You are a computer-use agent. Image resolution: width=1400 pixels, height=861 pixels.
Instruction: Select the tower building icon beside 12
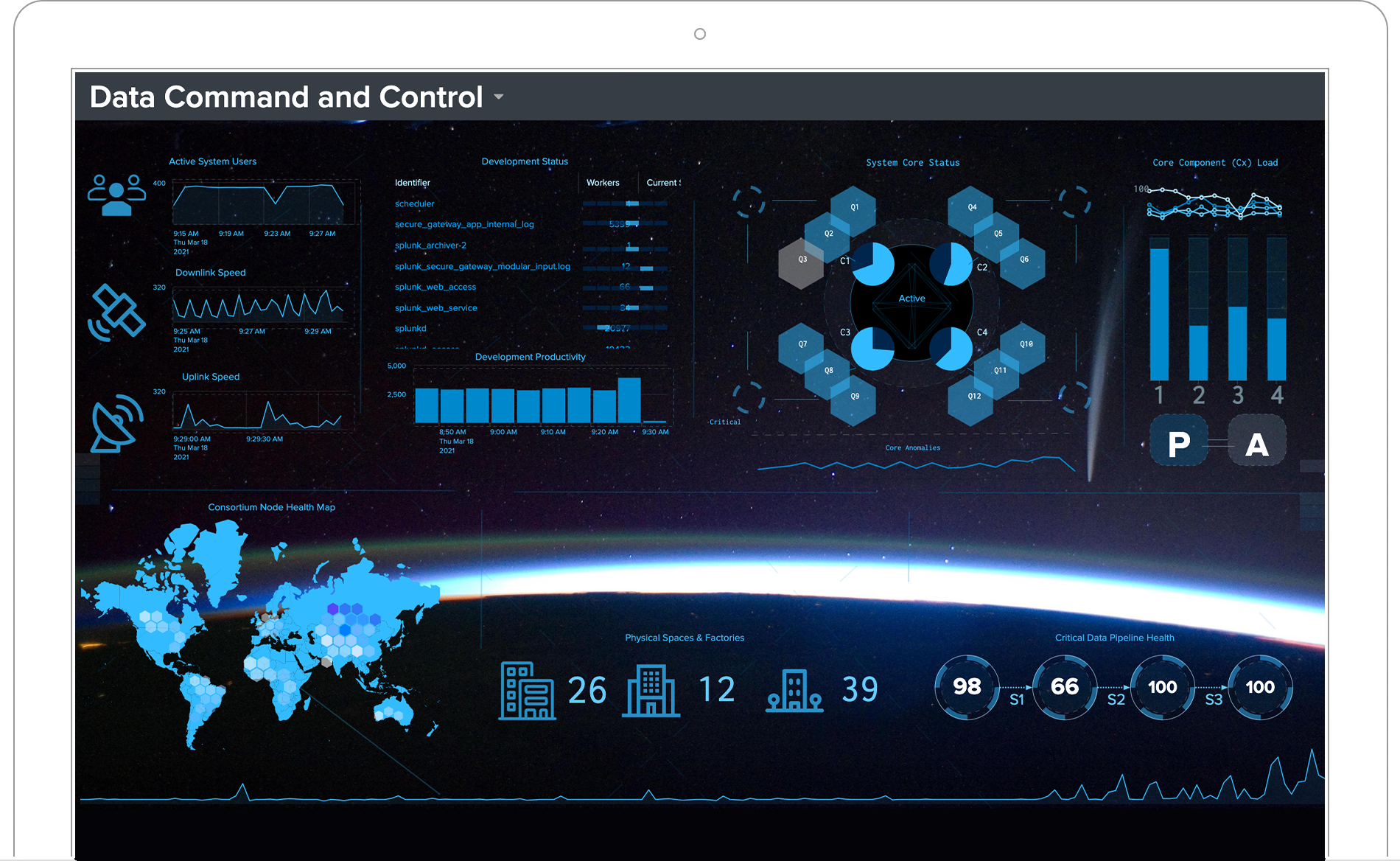pyautogui.click(x=651, y=691)
